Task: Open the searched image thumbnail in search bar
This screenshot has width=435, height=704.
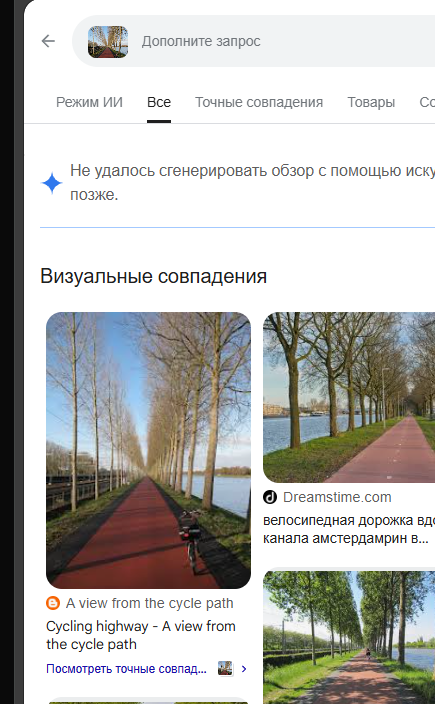Action: (108, 42)
